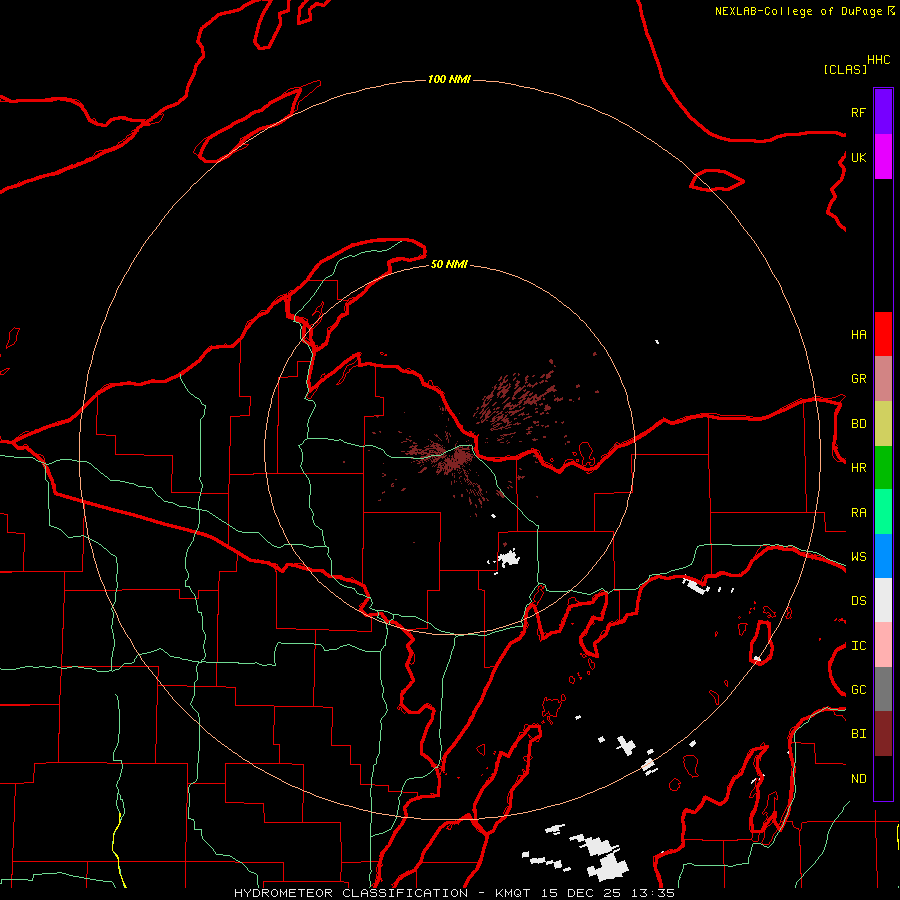This screenshot has height=900, width=900.
Task: Select the BI brown legend swatch
Action: coord(883,734)
